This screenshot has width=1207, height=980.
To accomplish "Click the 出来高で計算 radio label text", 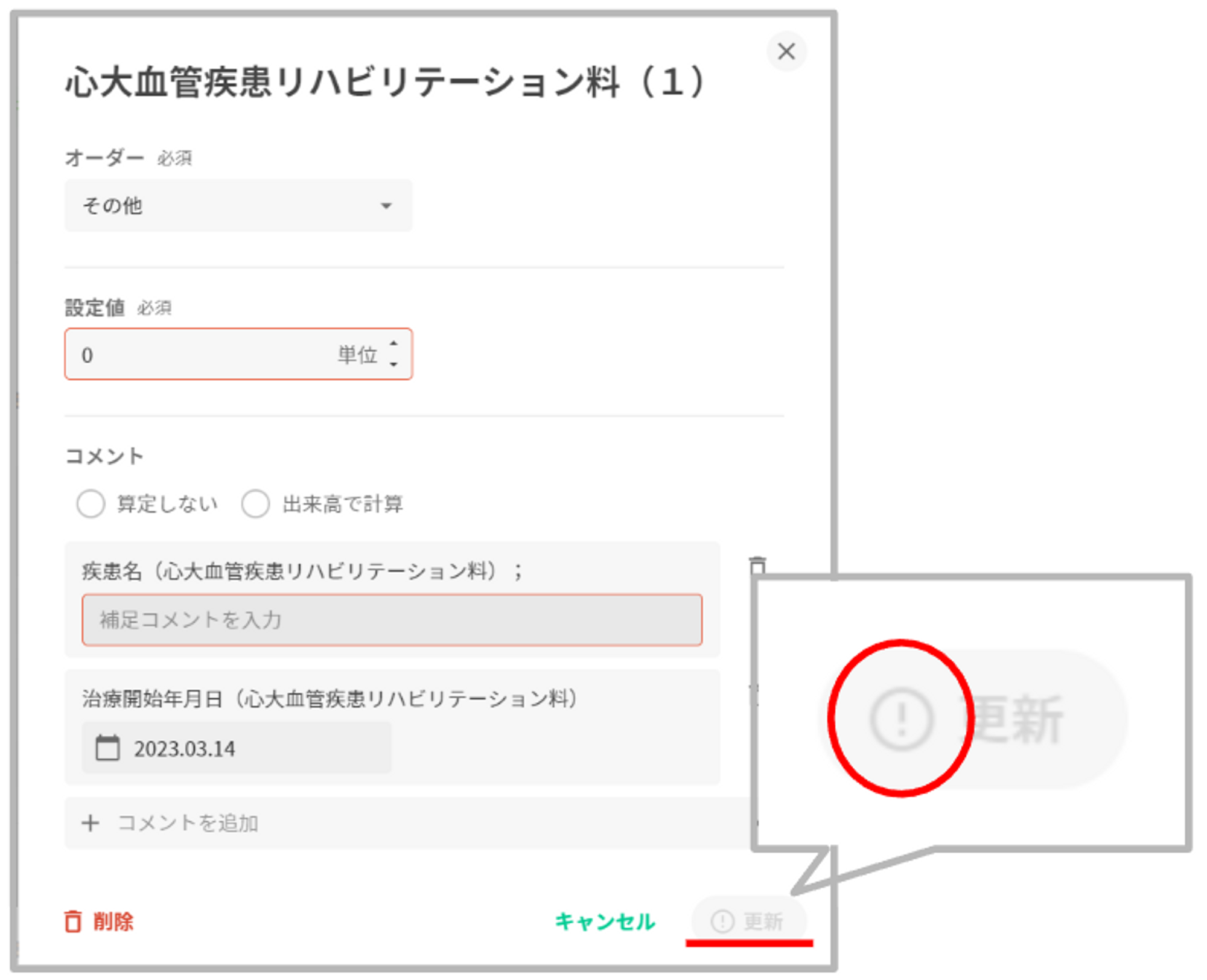I will point(342,503).
